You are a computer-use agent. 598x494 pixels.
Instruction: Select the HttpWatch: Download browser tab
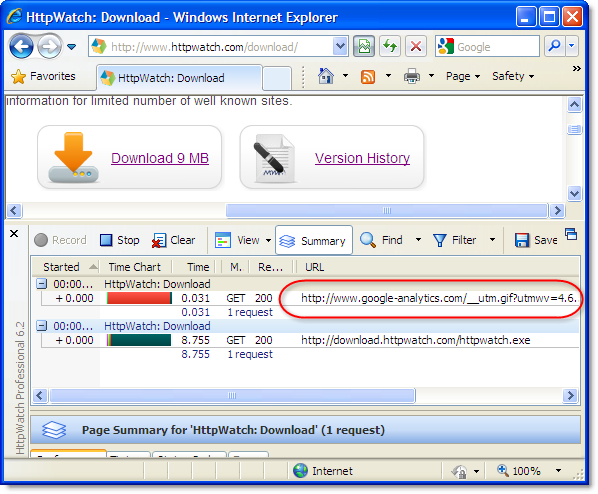point(179,78)
